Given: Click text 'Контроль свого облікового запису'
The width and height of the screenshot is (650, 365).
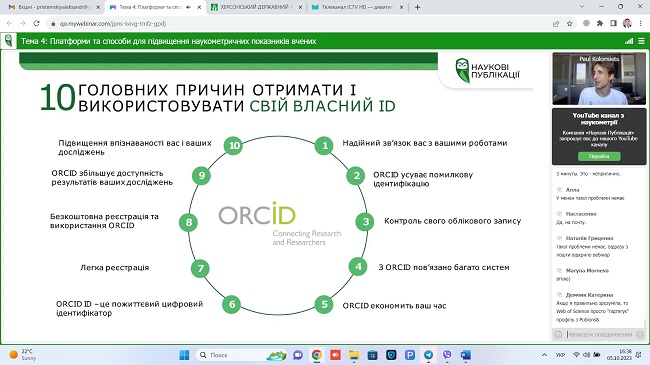Looking at the screenshot, I should 453,221.
